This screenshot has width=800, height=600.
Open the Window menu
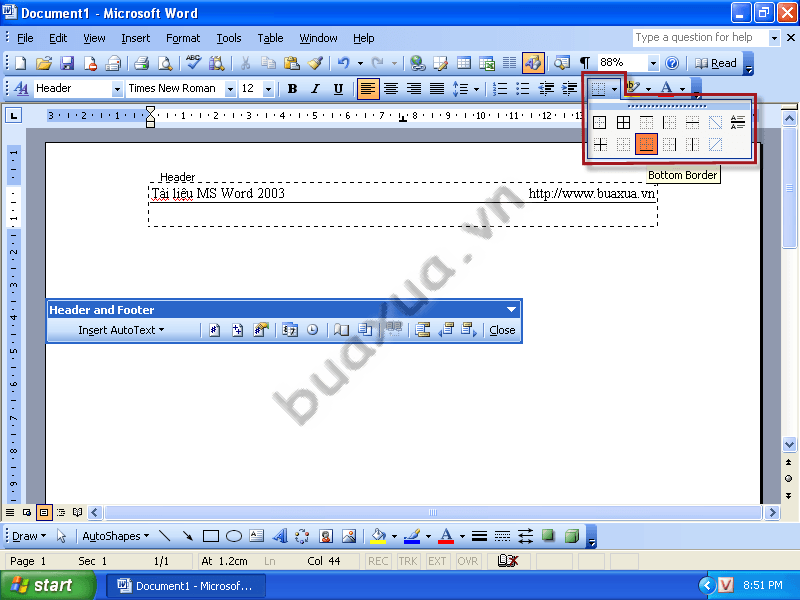(x=318, y=38)
